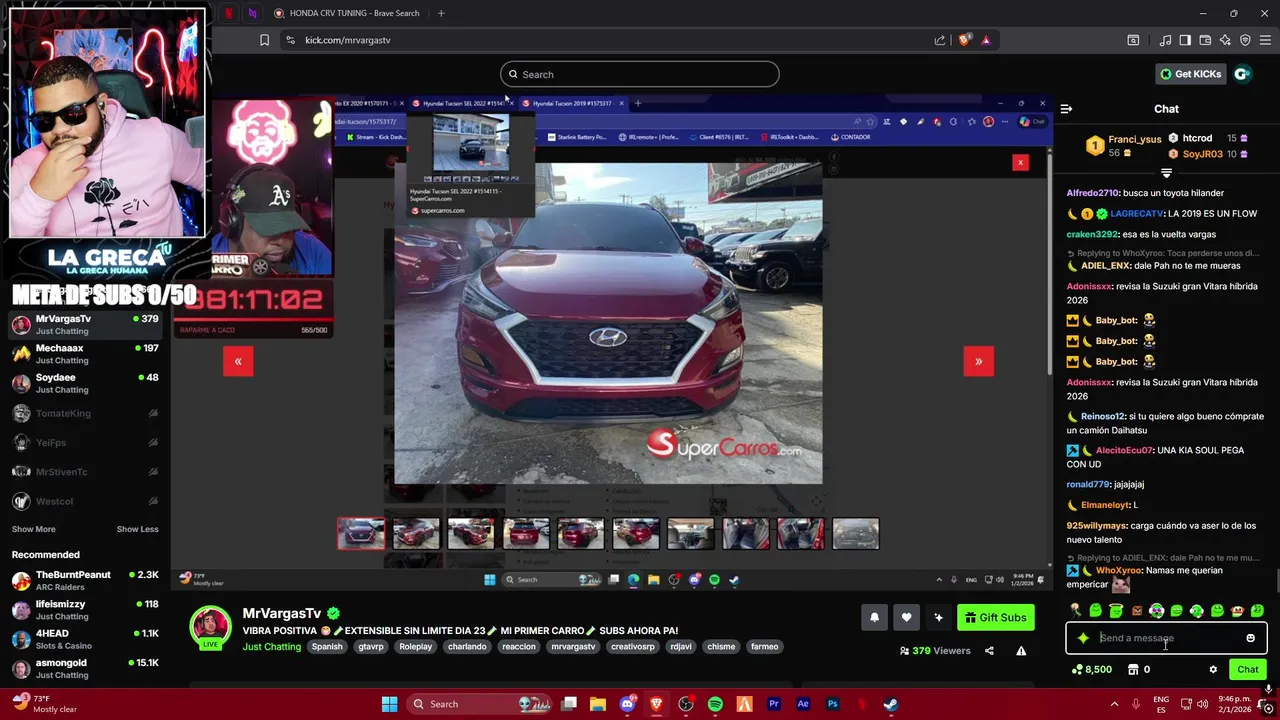Screen dimensions: 1280x720
Task: Close the SuperCarros image lightbox
Action: [x=1020, y=162]
